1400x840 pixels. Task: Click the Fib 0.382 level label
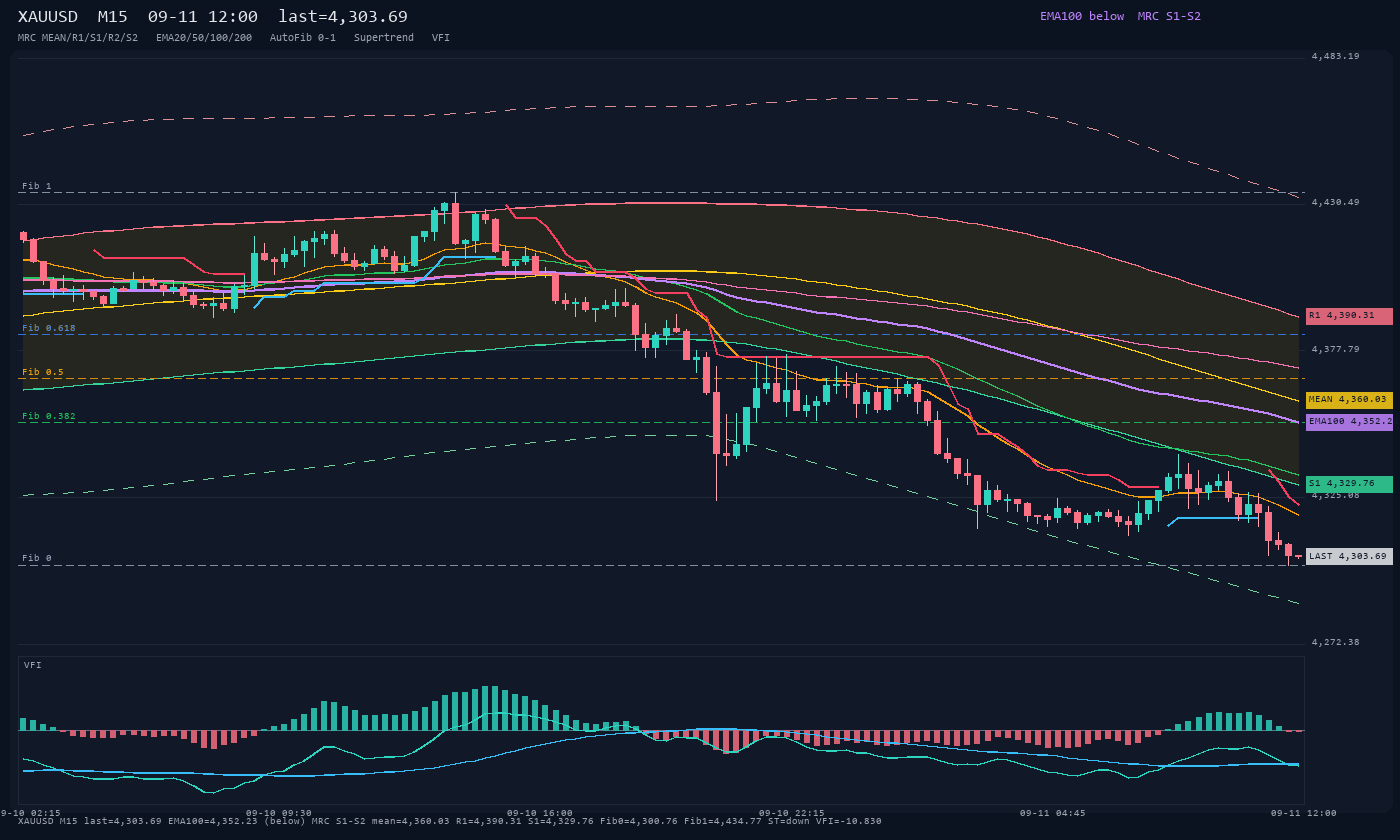pos(49,416)
